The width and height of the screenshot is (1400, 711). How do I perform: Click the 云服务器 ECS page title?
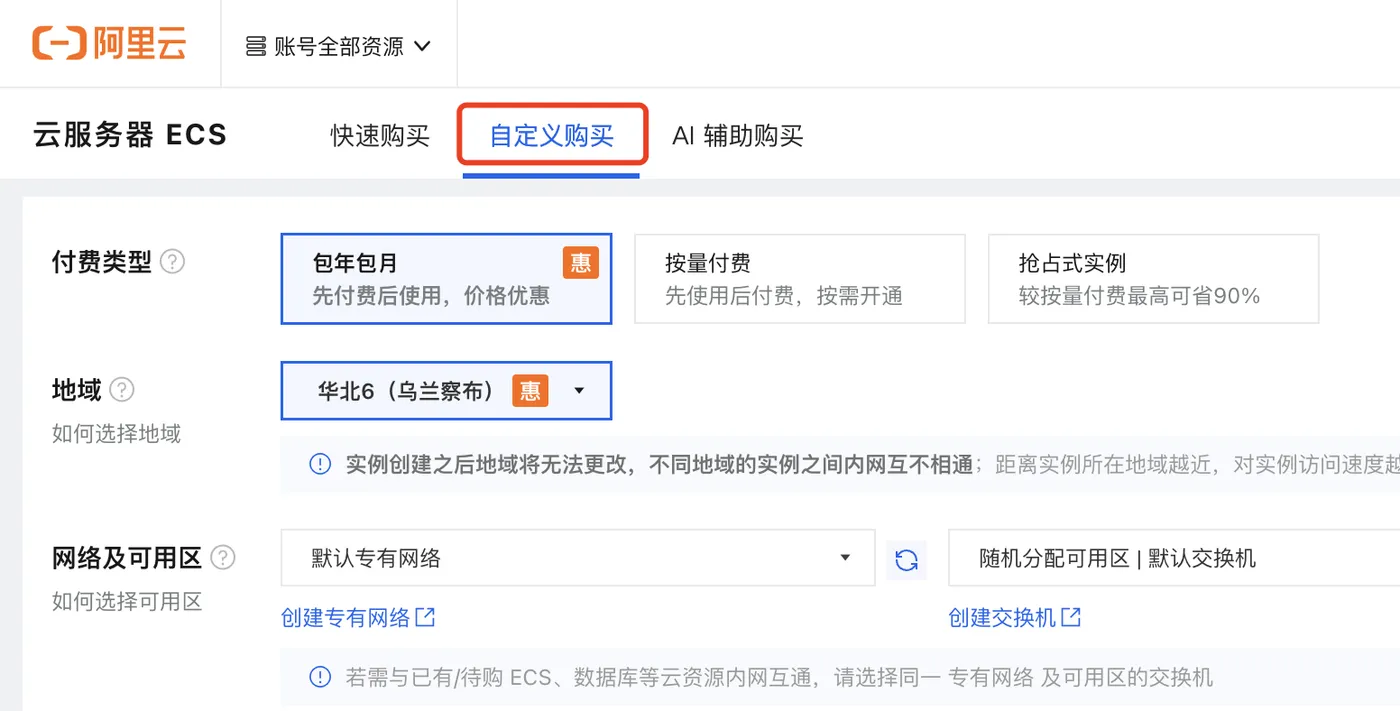click(x=131, y=135)
